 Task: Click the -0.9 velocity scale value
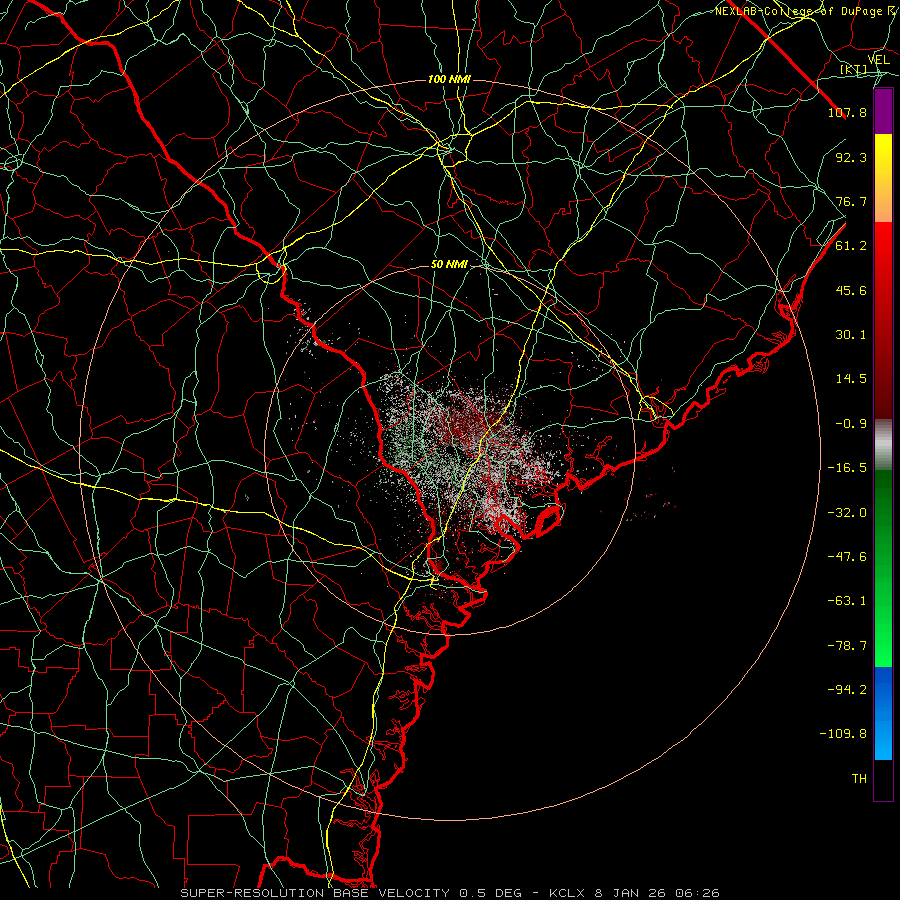point(851,424)
